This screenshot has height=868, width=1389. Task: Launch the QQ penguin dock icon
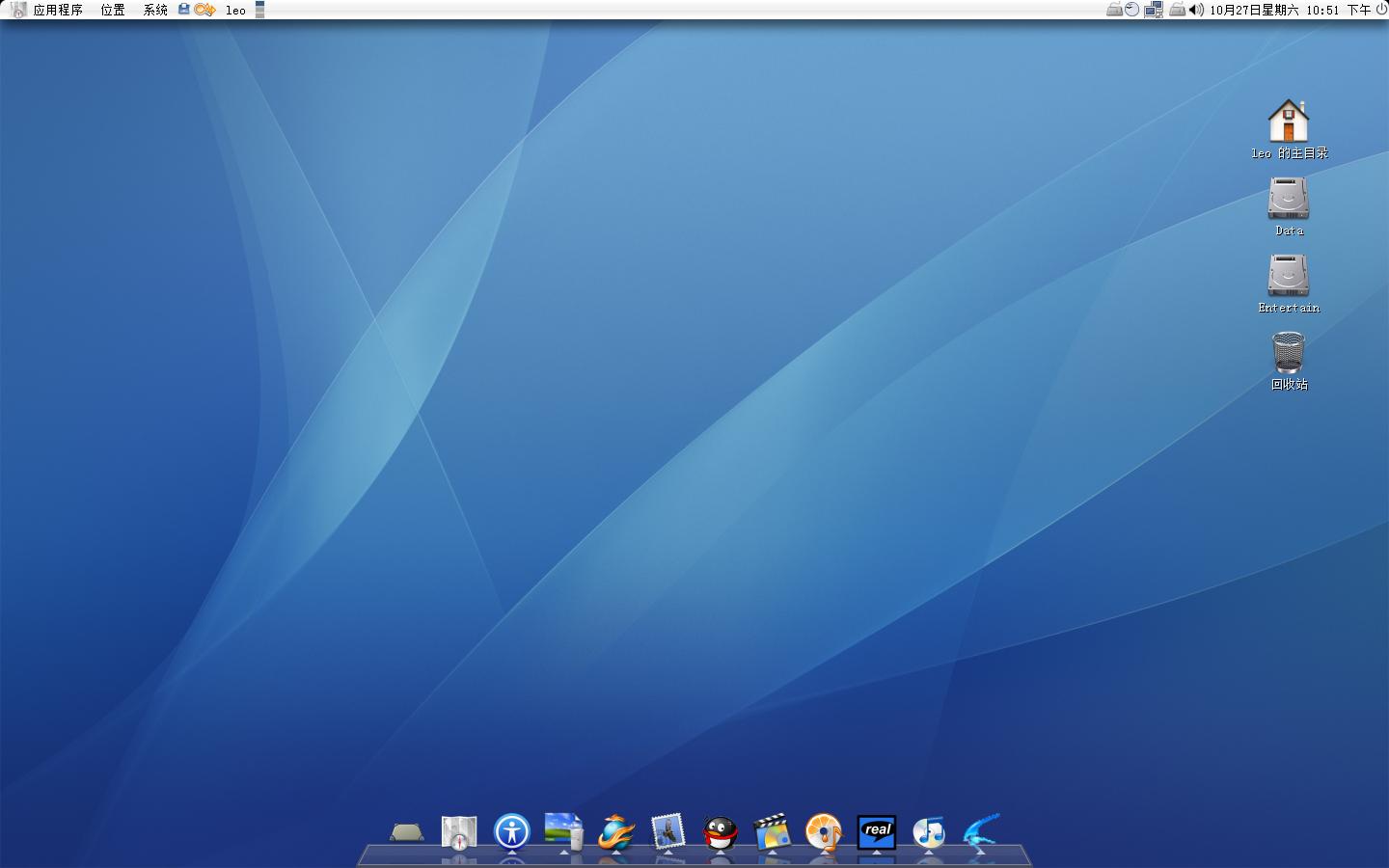[720, 832]
